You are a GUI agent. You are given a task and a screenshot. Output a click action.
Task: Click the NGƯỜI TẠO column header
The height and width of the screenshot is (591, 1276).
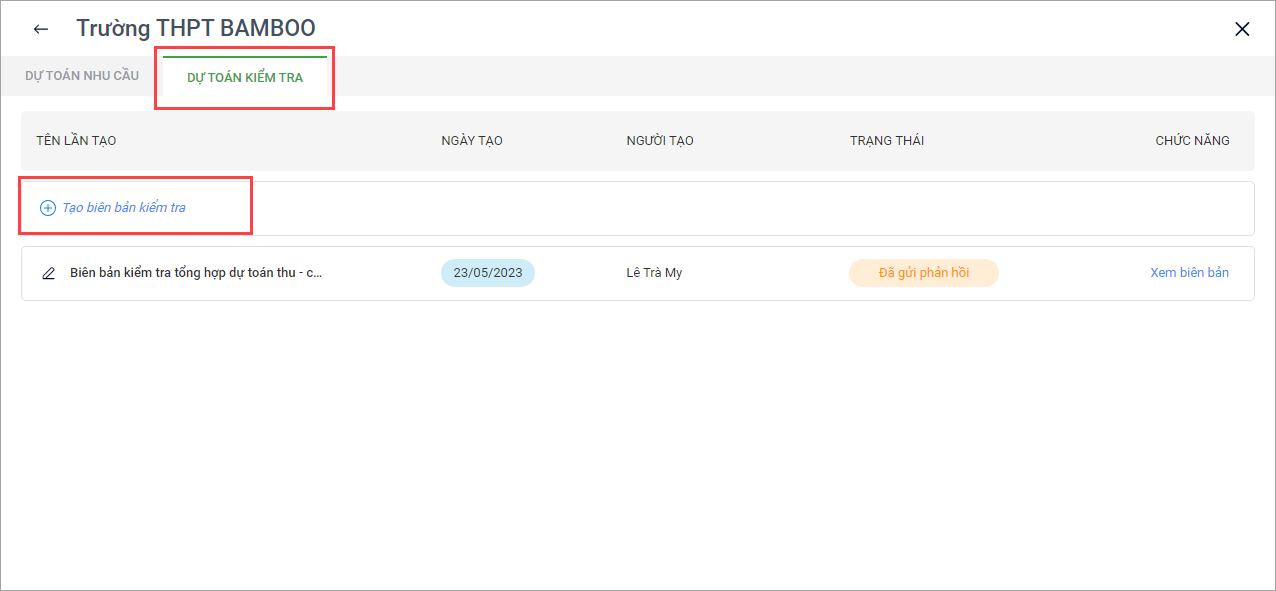[x=660, y=141]
